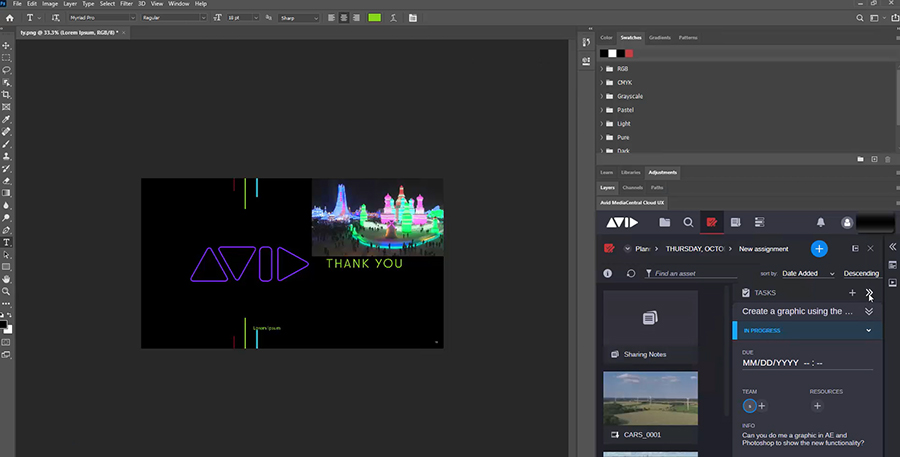Click the green text color swatch
The height and width of the screenshot is (457, 900).
(375, 18)
